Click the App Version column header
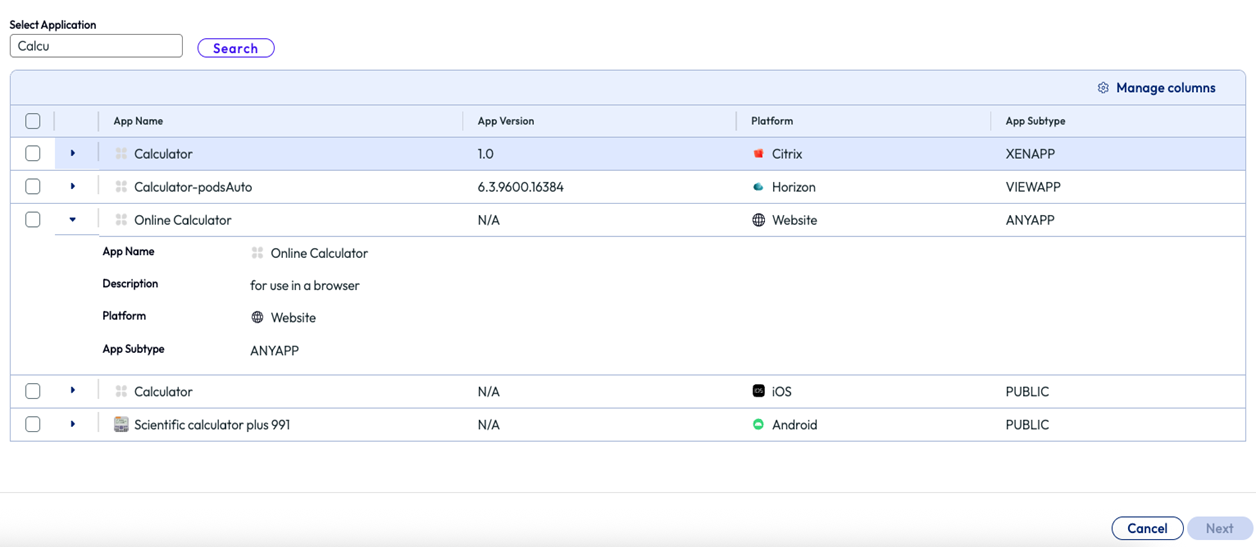 click(x=506, y=121)
